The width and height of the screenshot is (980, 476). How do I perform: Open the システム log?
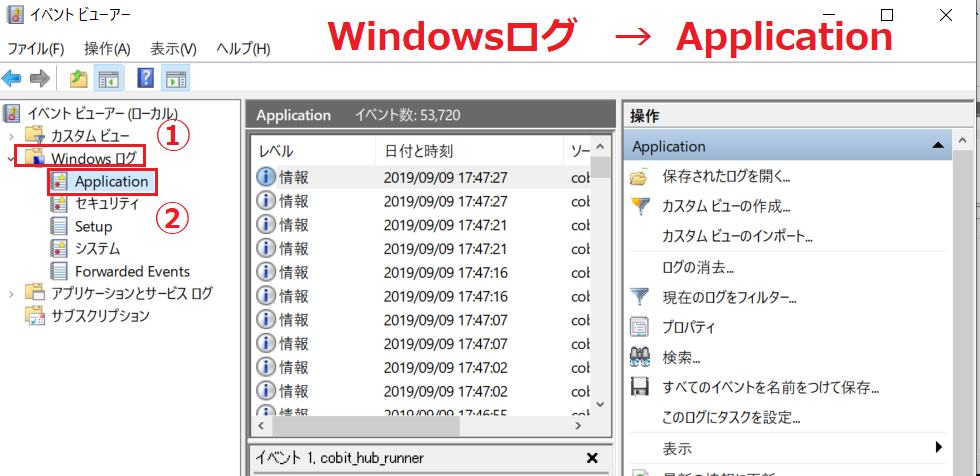click(97, 249)
